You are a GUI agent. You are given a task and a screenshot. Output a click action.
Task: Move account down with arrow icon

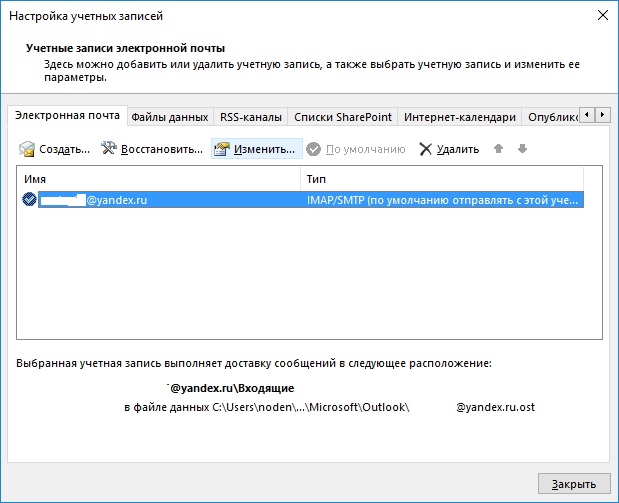pos(521,150)
